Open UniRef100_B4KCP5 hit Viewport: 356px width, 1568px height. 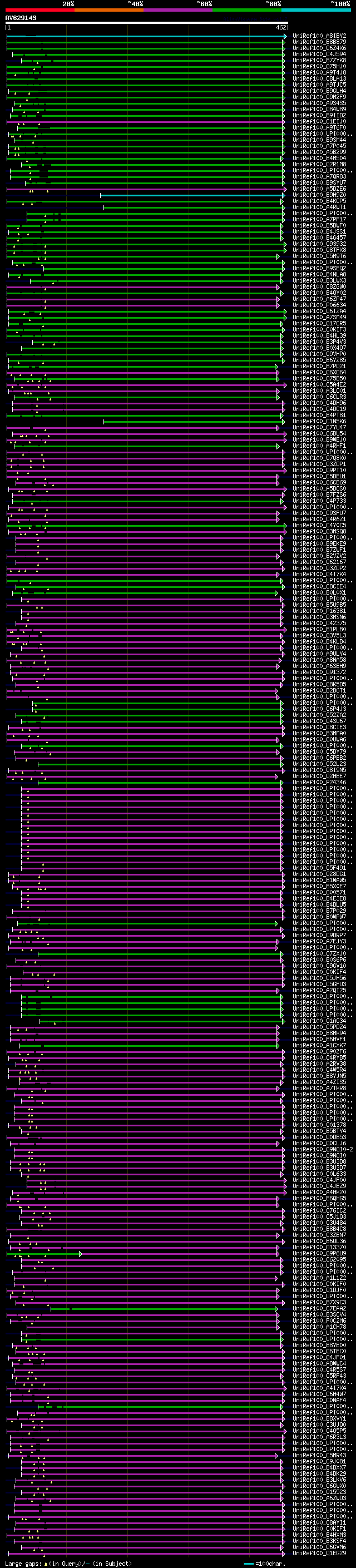pos(319,201)
